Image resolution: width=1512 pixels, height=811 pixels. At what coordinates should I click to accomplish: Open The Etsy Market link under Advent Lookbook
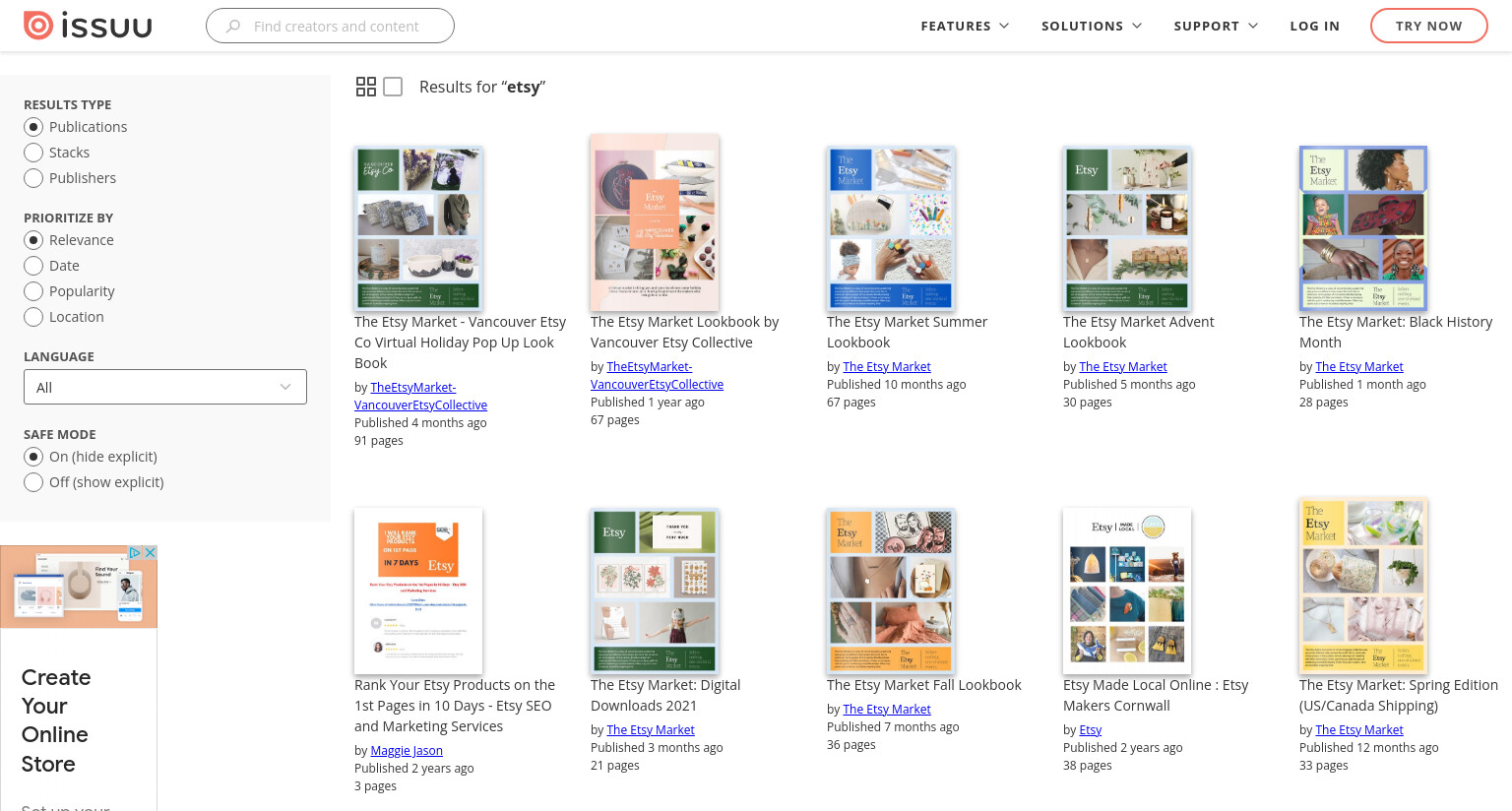[1123, 367]
